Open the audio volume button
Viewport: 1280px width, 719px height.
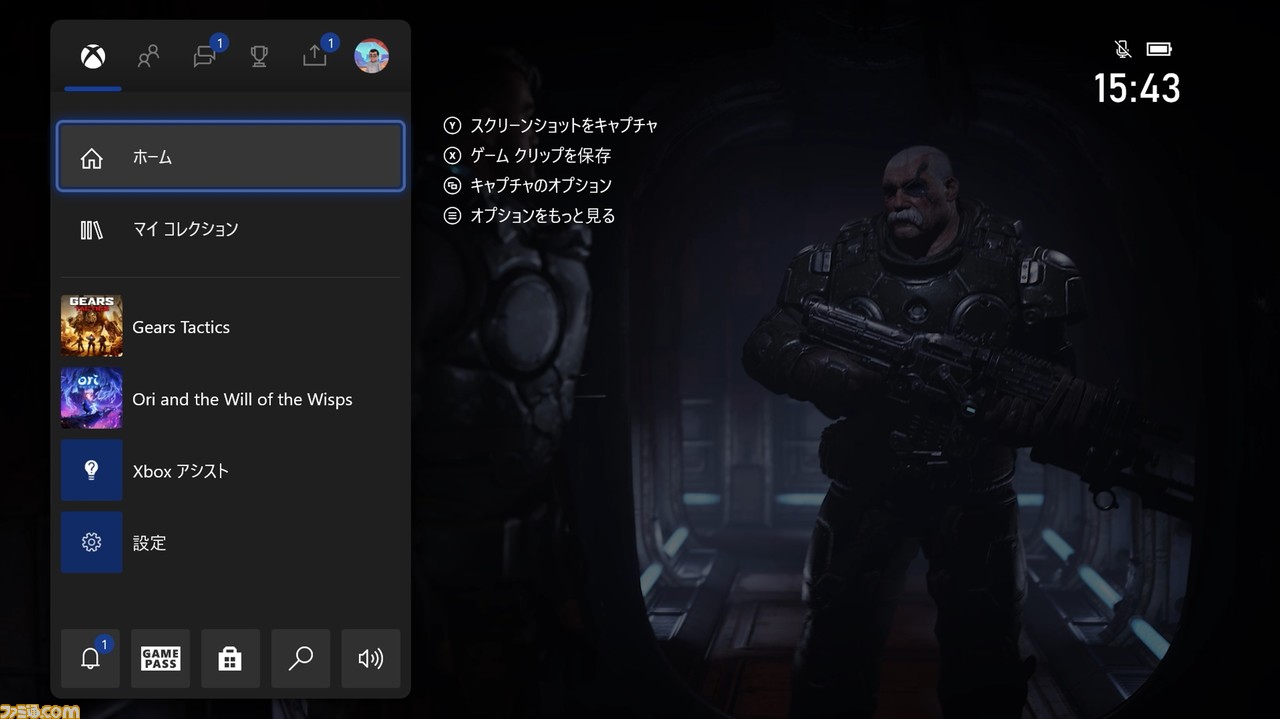pyautogui.click(x=371, y=658)
